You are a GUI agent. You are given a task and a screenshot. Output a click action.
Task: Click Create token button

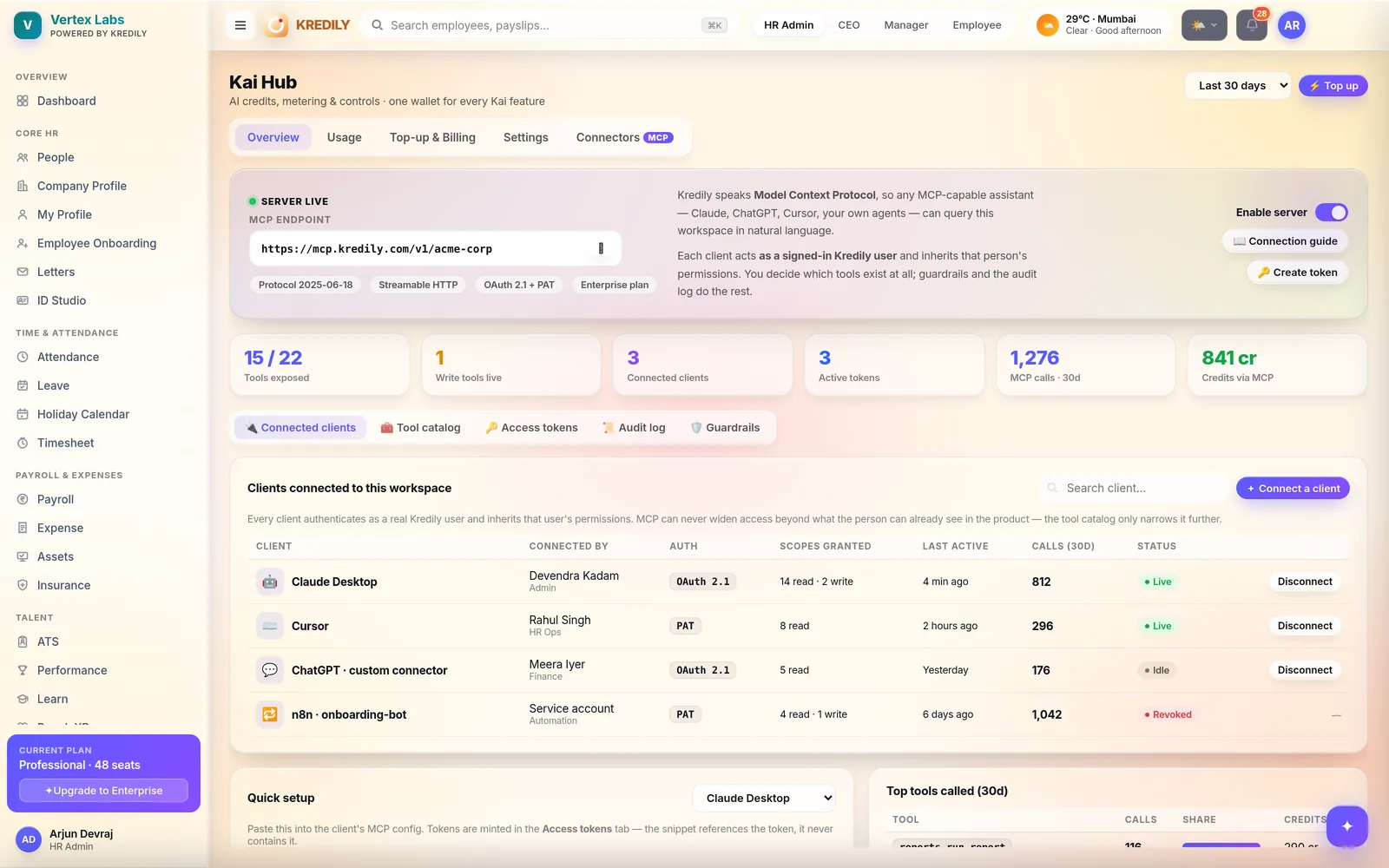tap(1297, 273)
